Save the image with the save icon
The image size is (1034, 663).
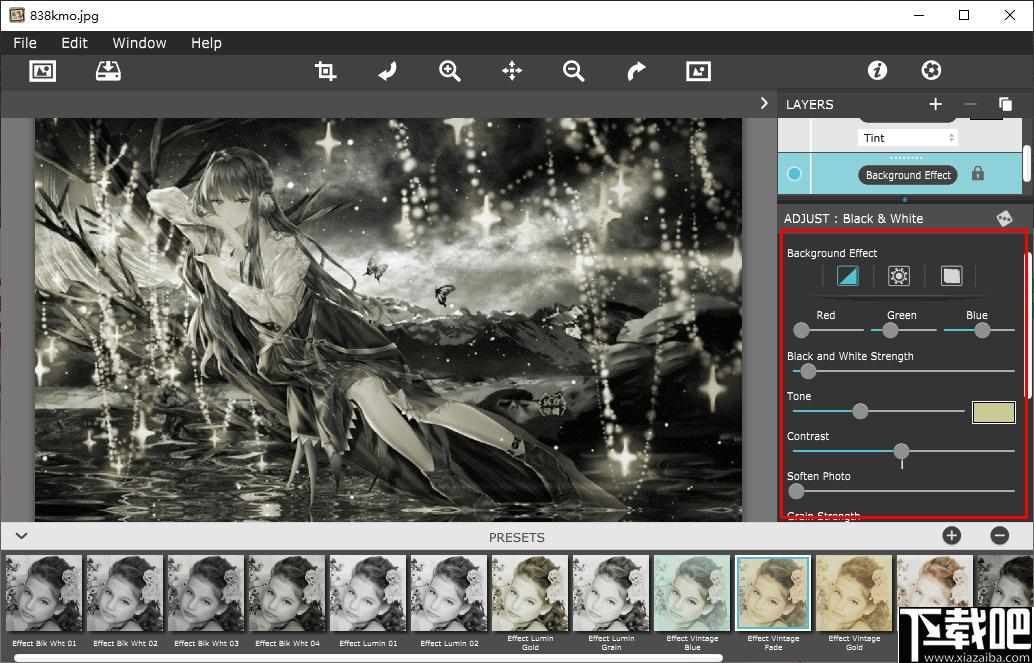[108, 71]
